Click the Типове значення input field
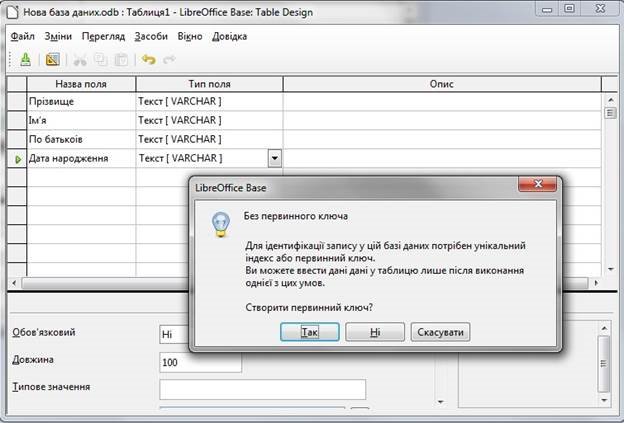Screen dimensions: 624x423 point(263,389)
